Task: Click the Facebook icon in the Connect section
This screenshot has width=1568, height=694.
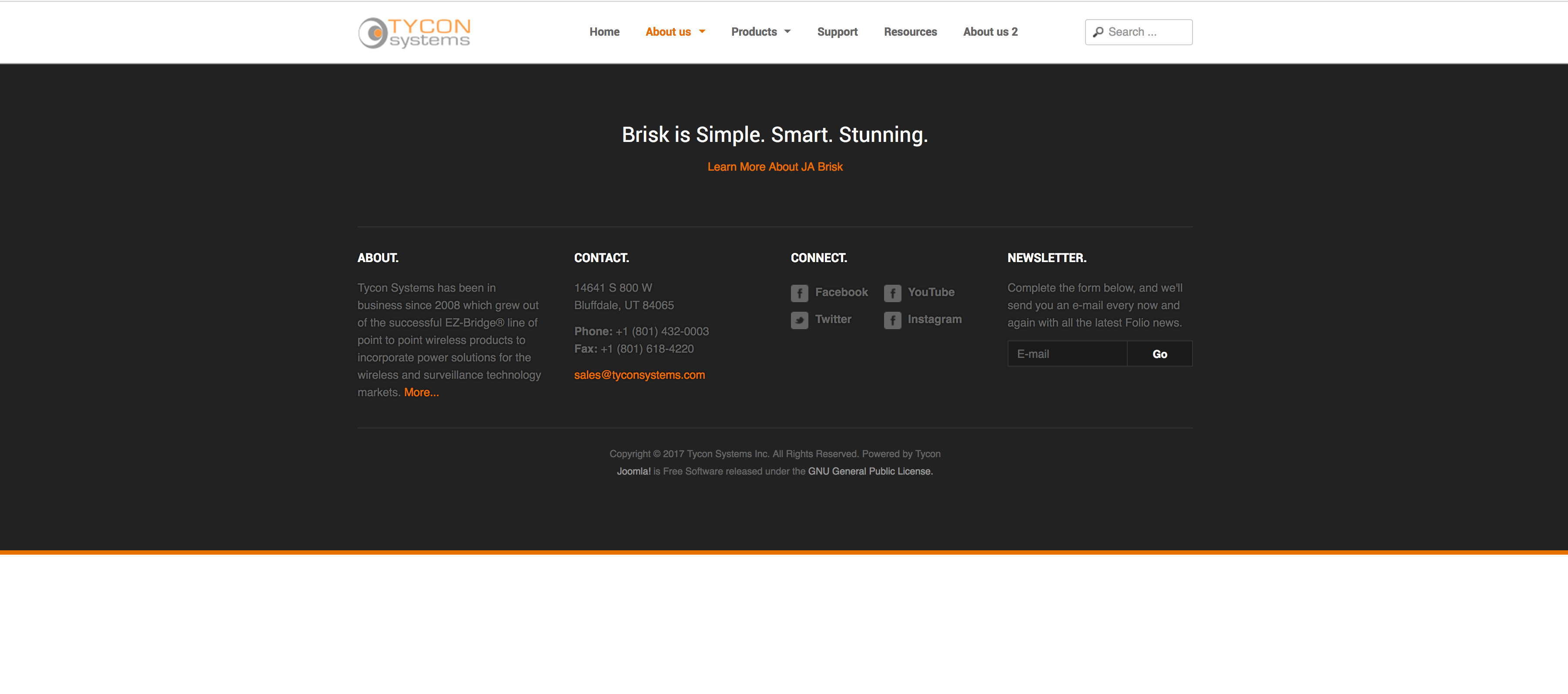Action: [x=799, y=293]
